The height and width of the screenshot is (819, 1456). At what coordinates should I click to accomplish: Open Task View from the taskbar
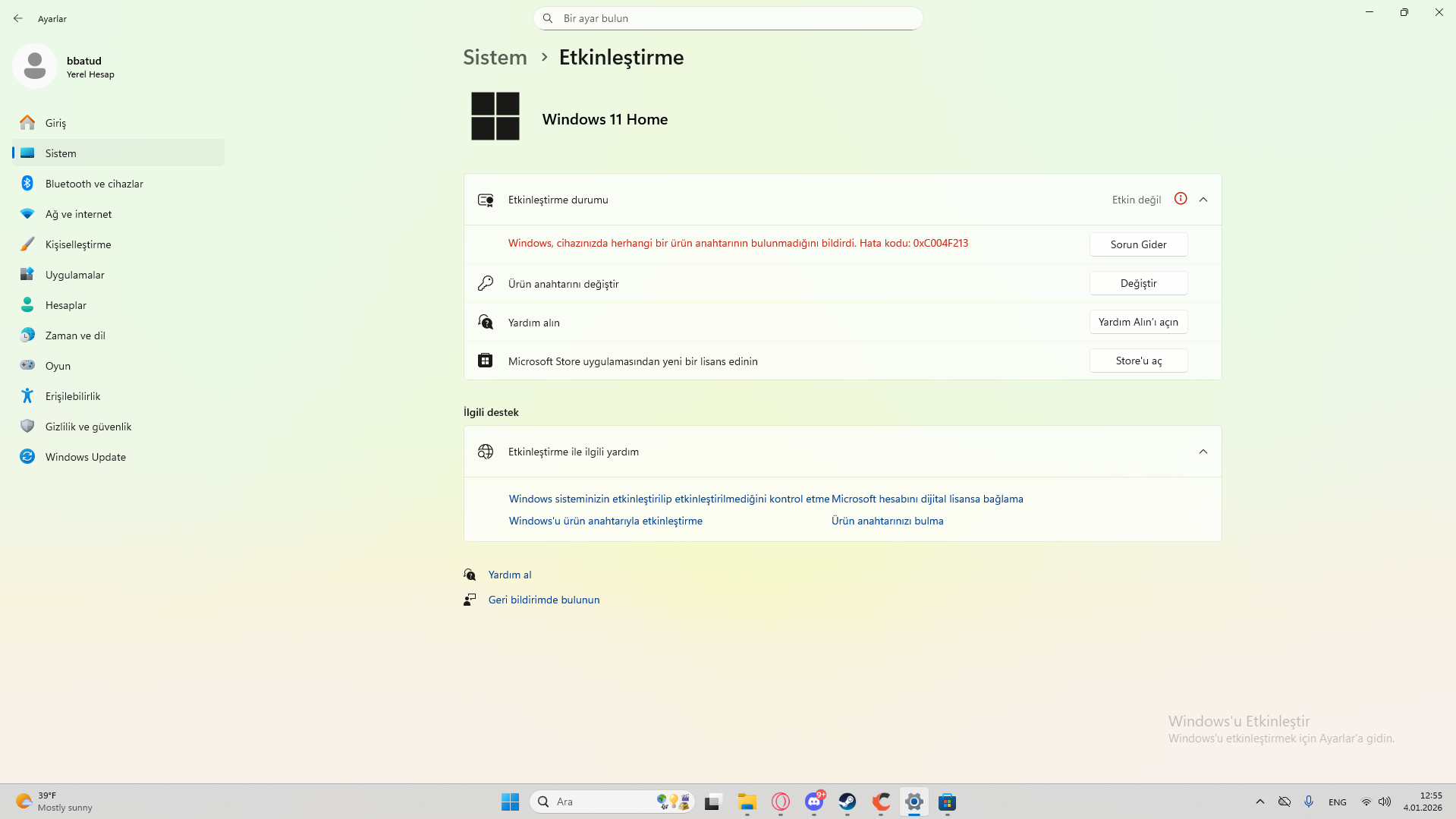pos(712,802)
